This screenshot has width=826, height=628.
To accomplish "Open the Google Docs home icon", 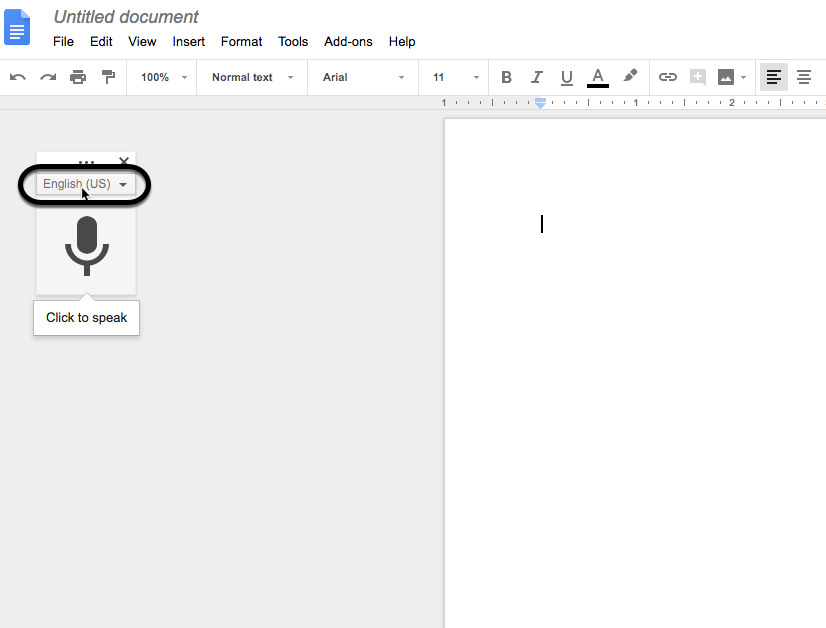I will pos(18,27).
